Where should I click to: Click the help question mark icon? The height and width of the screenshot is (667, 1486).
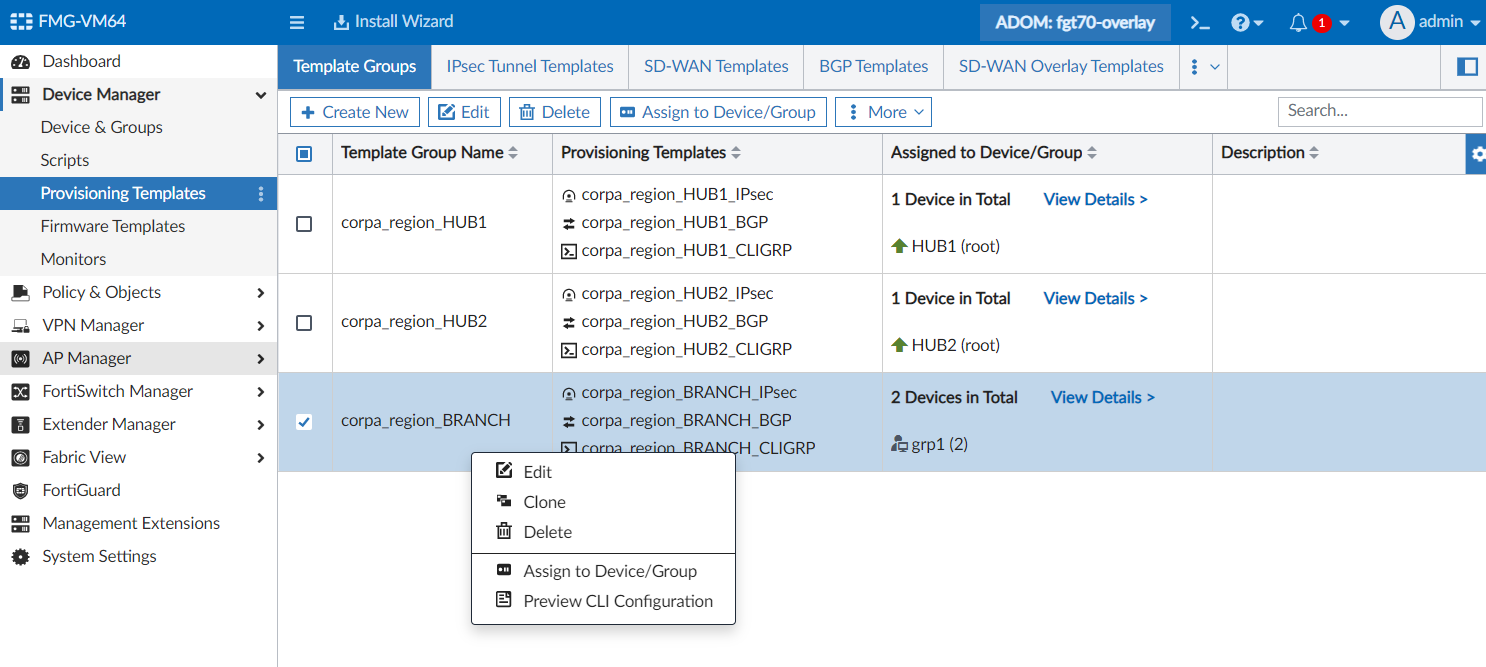pyautogui.click(x=1241, y=22)
